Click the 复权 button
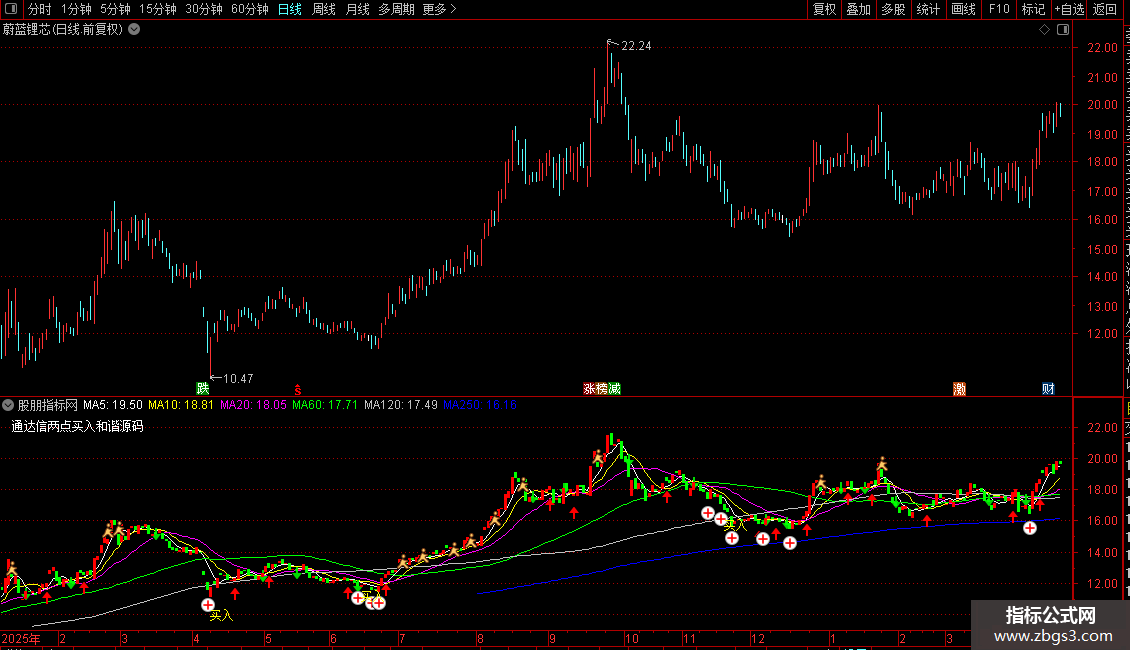This screenshot has height=650, width=1130. click(824, 9)
